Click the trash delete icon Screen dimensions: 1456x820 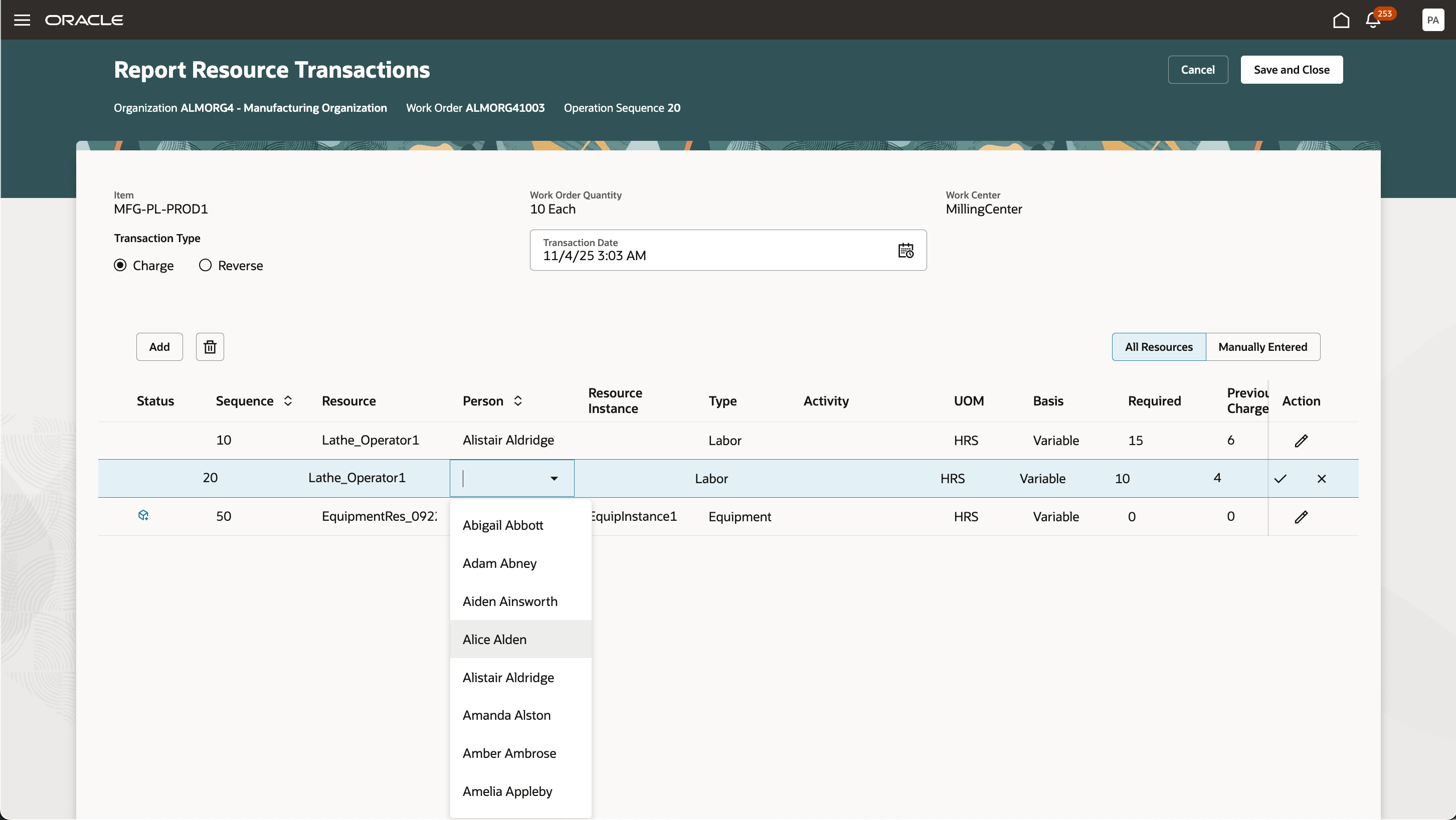point(209,346)
